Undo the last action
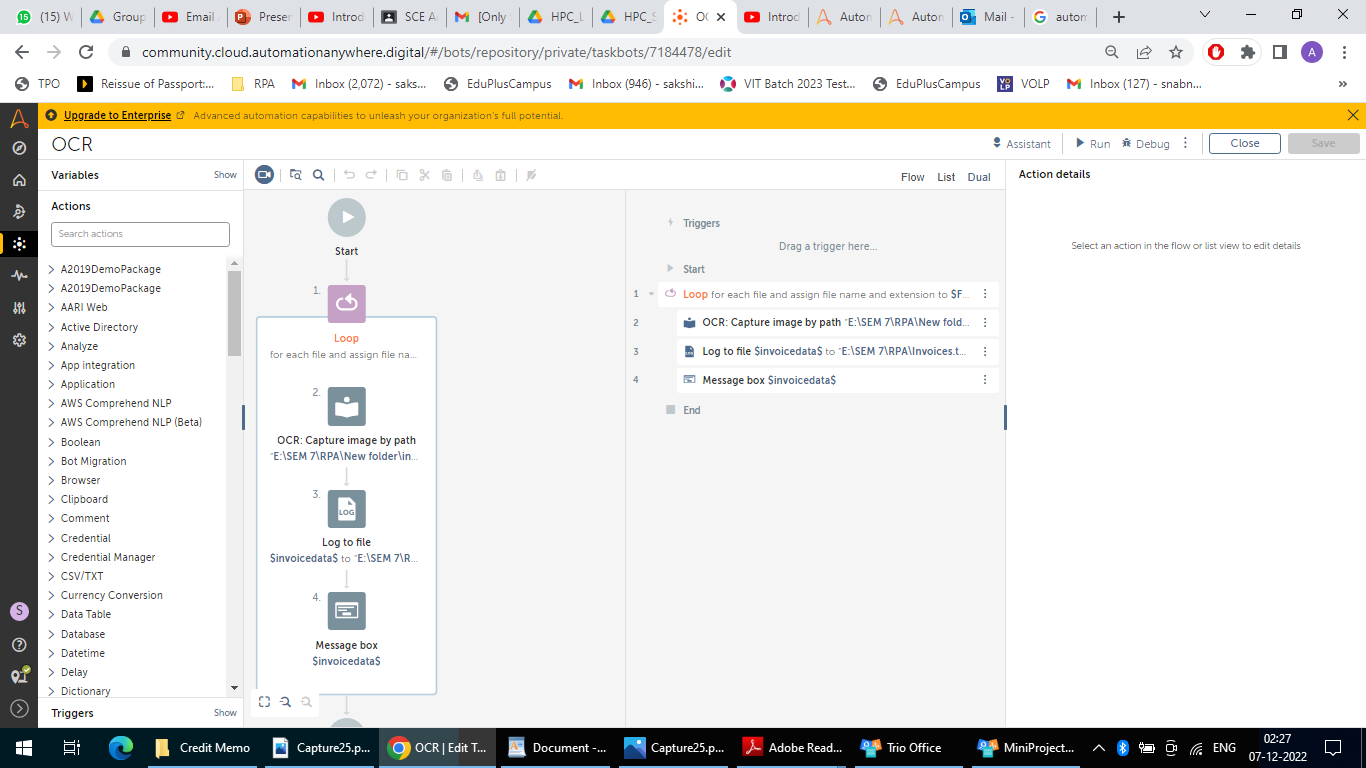 click(349, 175)
